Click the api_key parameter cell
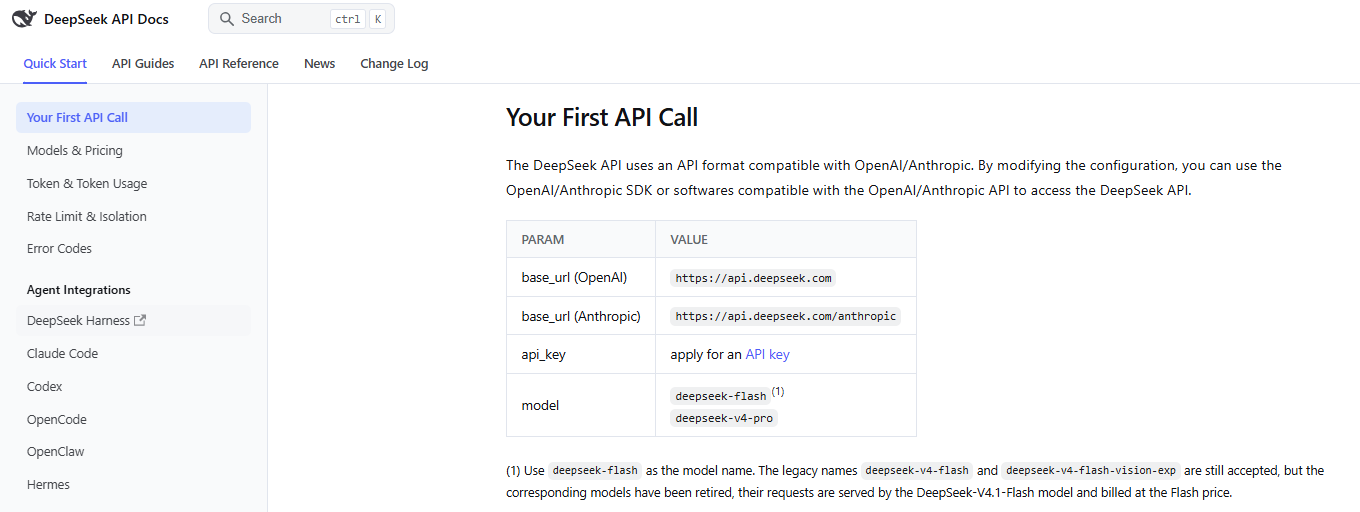Image resolution: width=1360 pixels, height=512 pixels. tap(581, 354)
